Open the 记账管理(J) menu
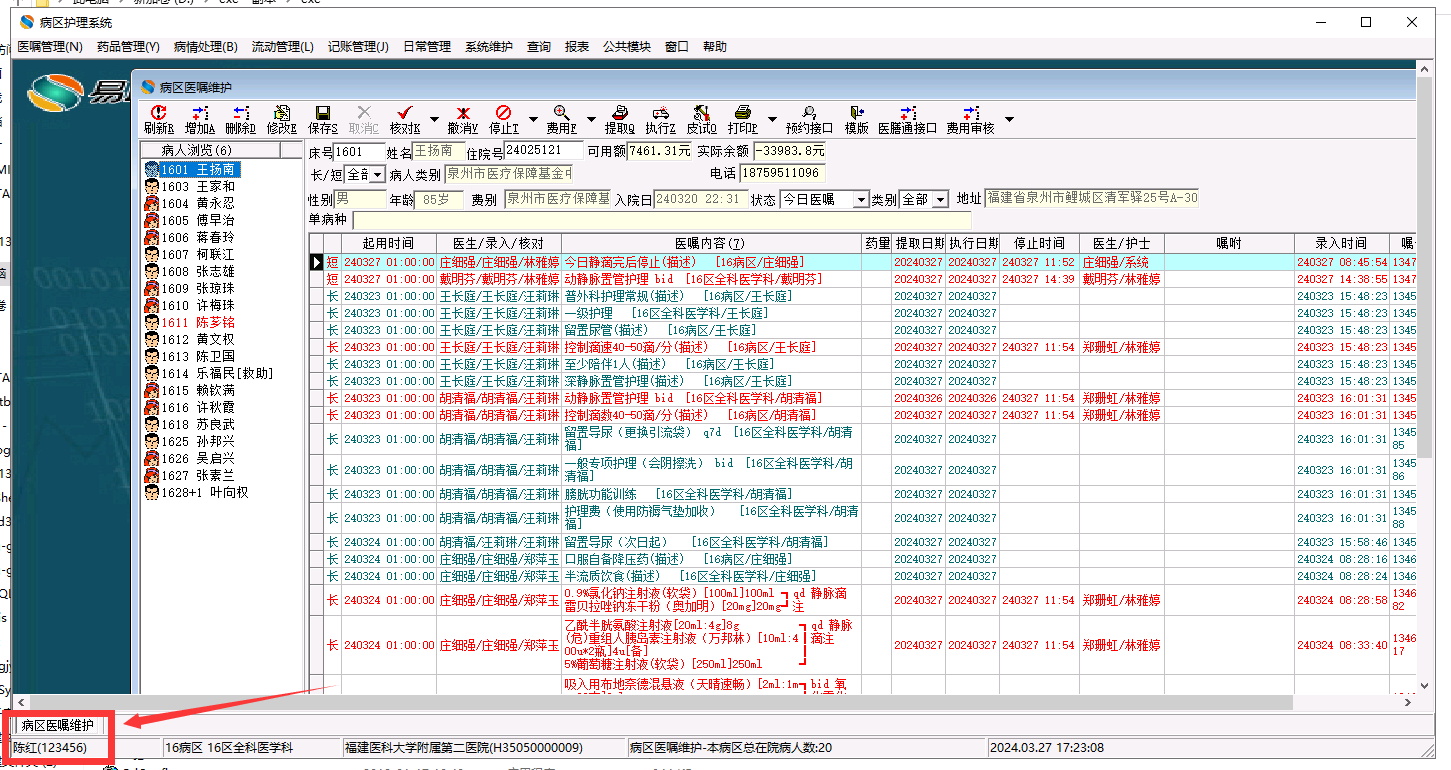The image size is (1451, 770). pos(358,47)
